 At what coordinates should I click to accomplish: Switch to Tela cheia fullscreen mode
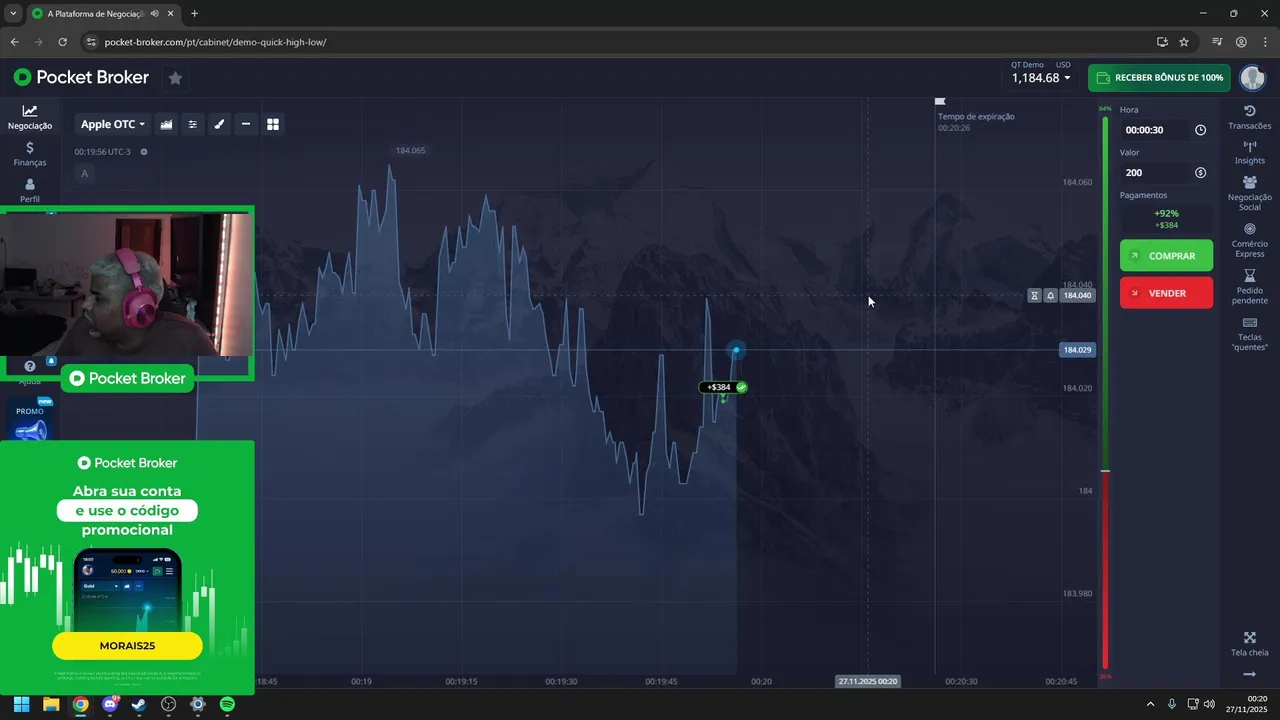click(1249, 644)
